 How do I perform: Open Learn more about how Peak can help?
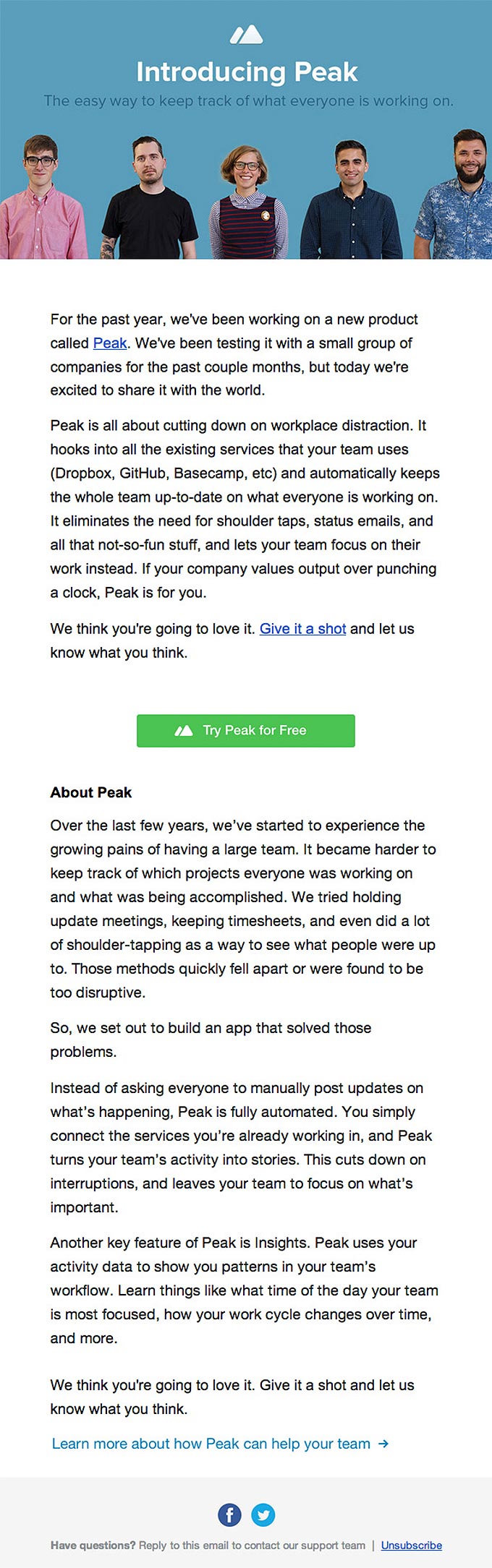point(210,1443)
